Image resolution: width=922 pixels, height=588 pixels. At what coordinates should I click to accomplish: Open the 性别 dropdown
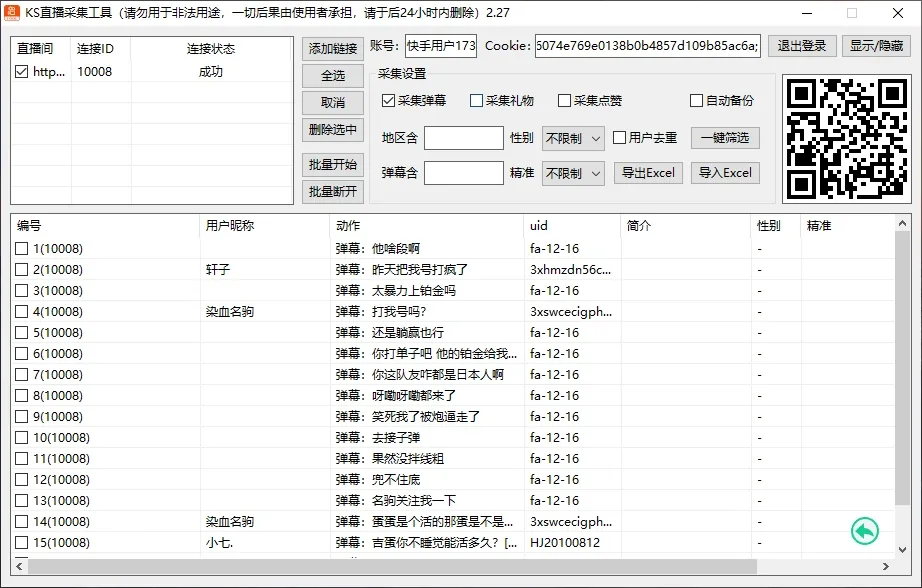[573, 139]
